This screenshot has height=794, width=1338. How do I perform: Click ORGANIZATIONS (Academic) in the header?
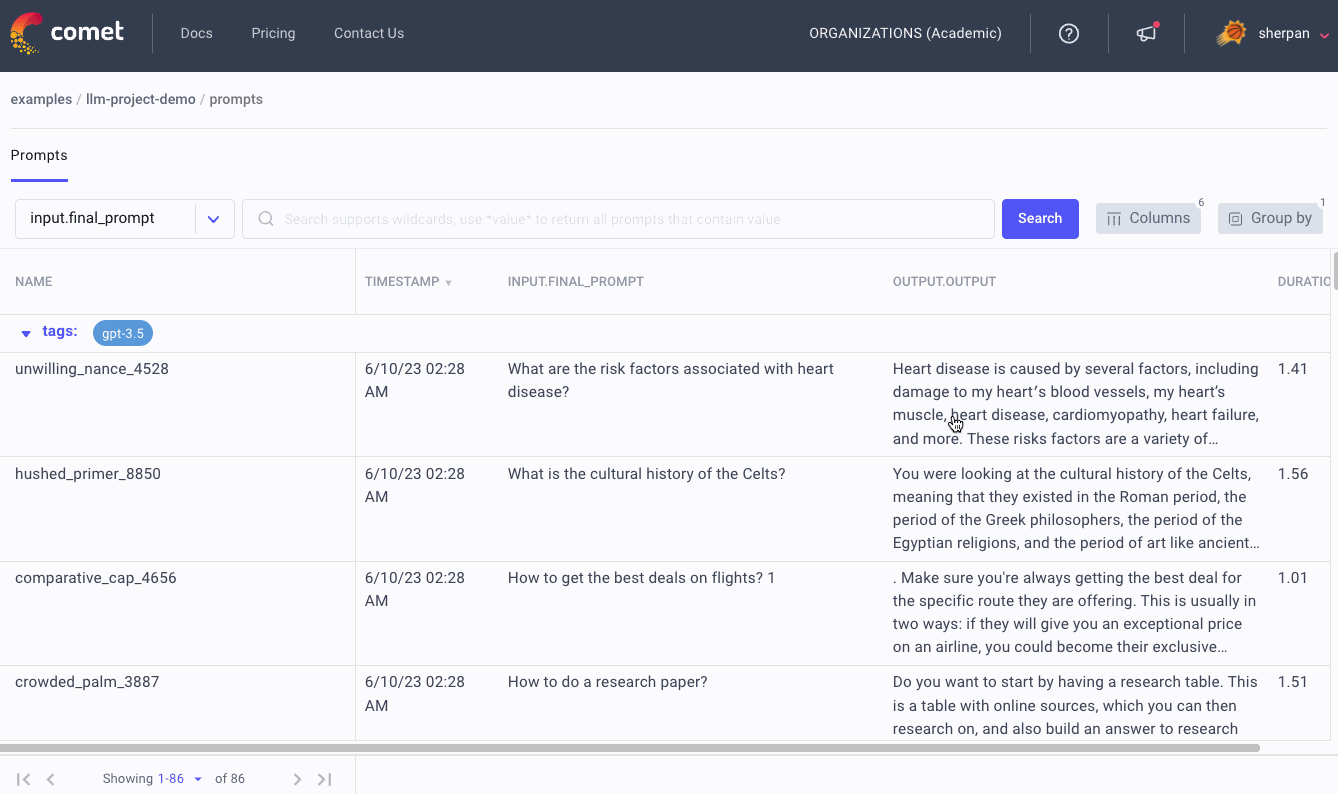(905, 33)
